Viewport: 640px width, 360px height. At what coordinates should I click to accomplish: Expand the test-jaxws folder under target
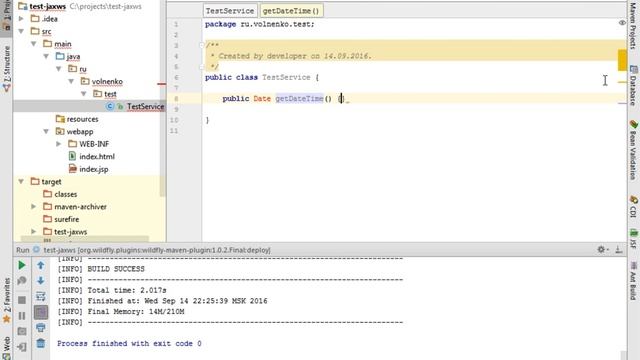(34, 232)
